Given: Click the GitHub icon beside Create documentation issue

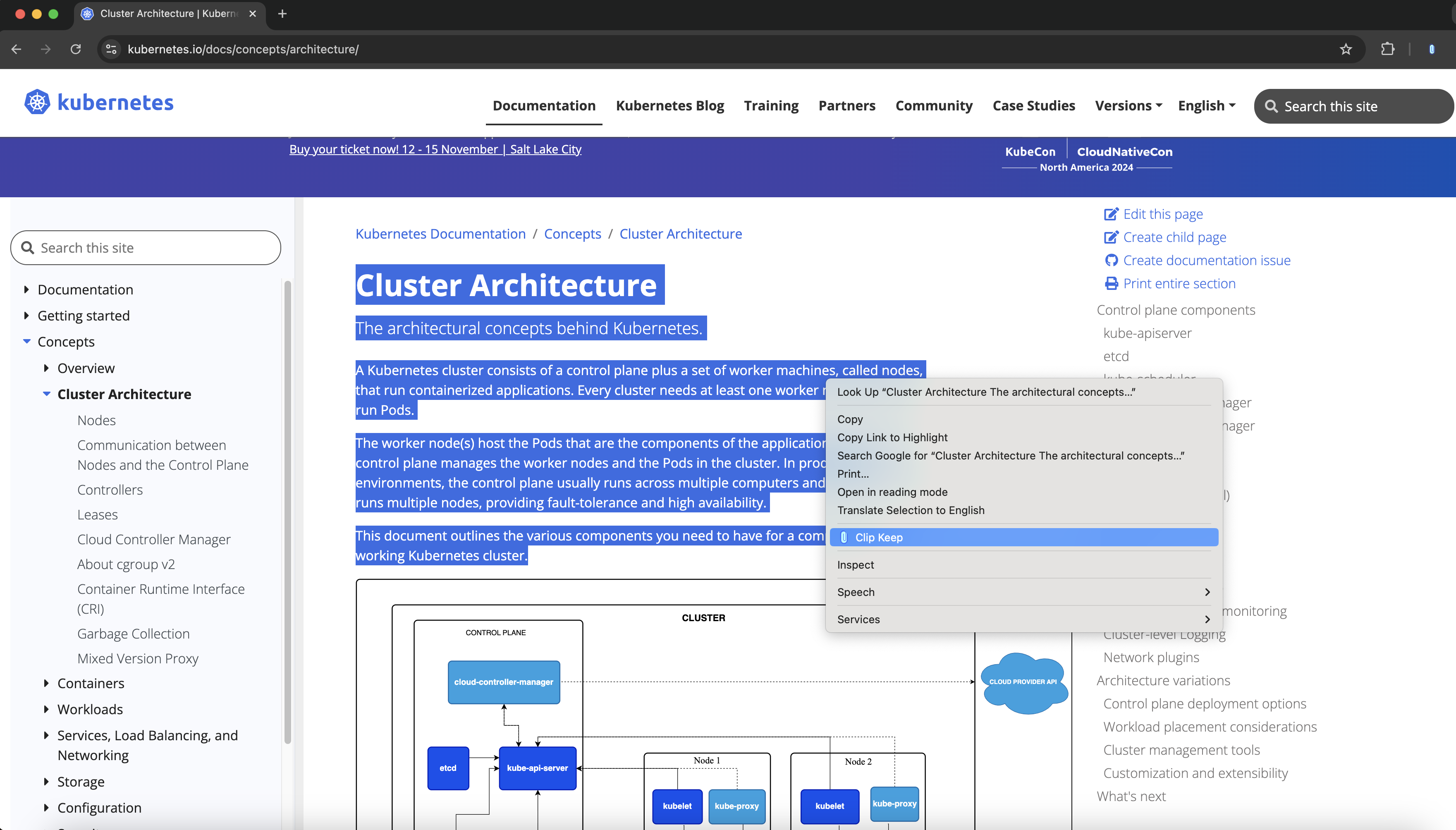Looking at the screenshot, I should click(x=1111, y=261).
